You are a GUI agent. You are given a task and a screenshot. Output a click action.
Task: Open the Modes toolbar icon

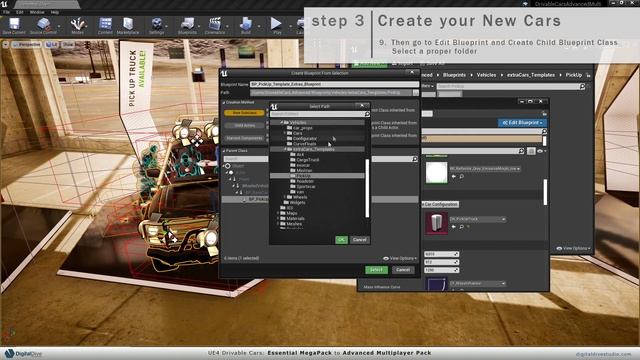[77, 26]
